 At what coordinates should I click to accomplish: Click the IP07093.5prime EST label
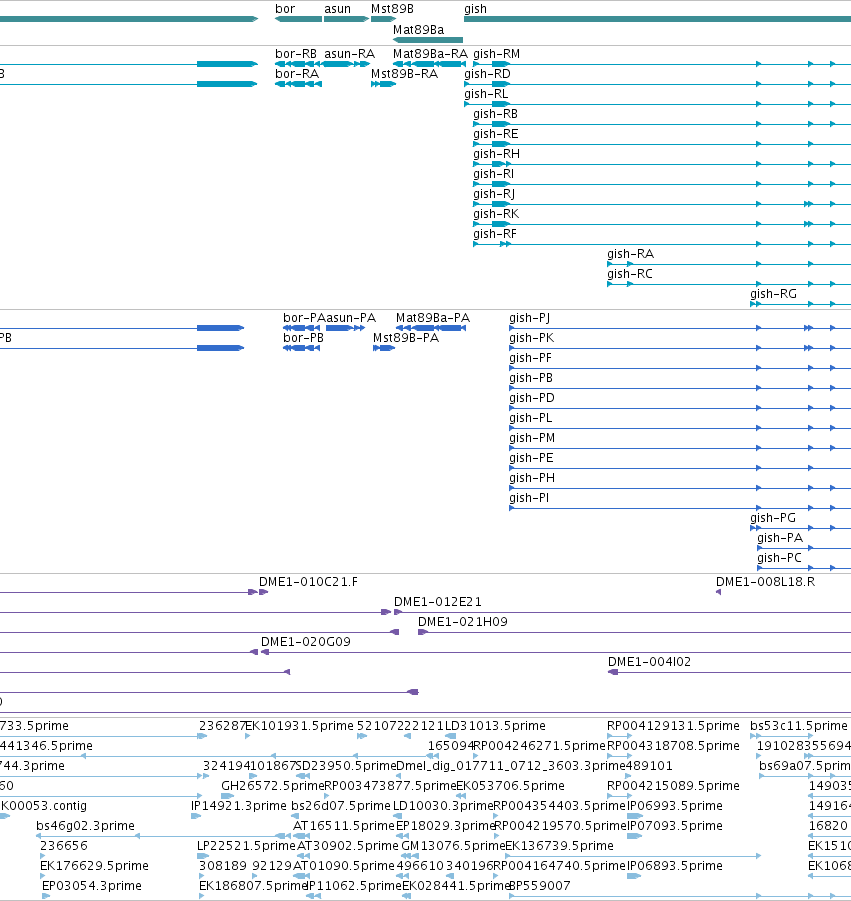(675, 826)
